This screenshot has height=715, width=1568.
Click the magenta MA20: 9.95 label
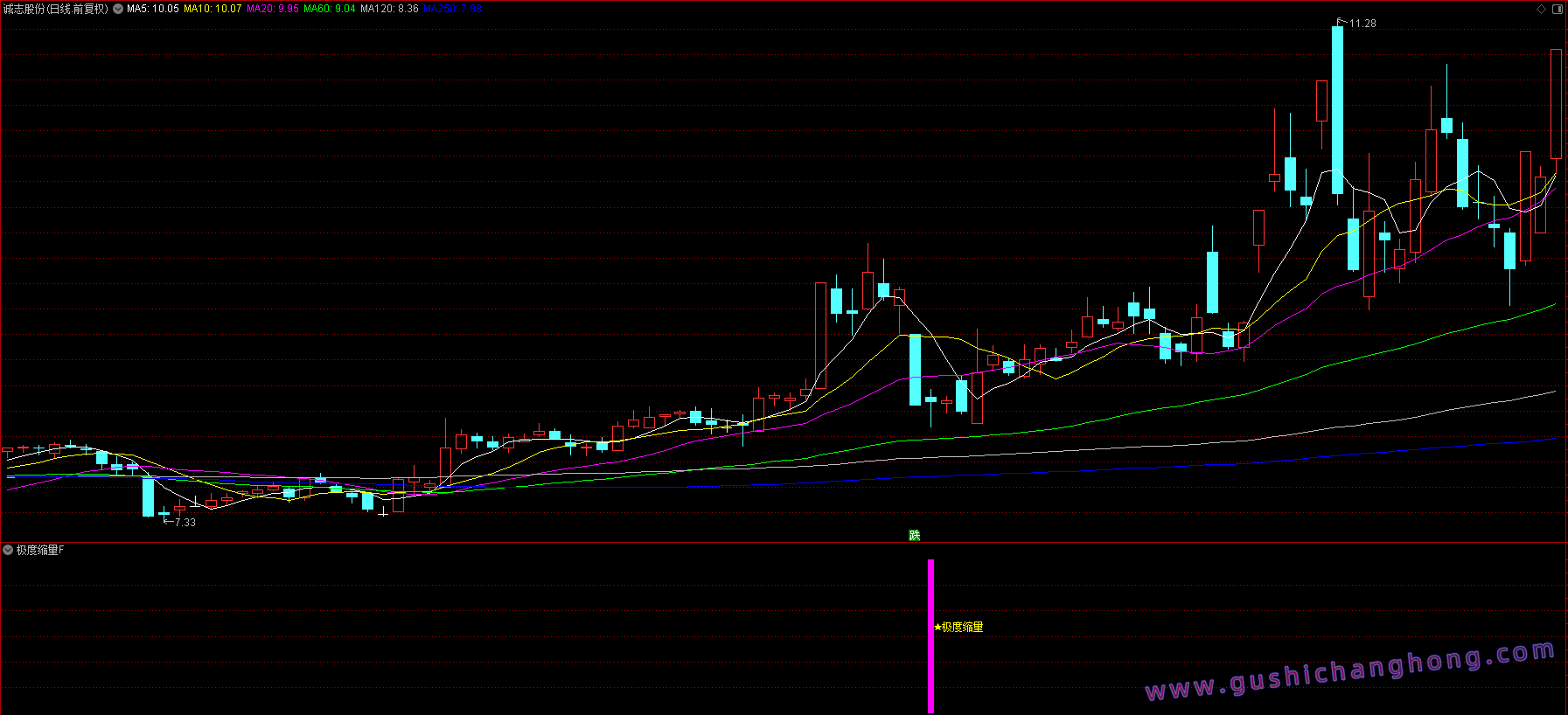pos(273,9)
